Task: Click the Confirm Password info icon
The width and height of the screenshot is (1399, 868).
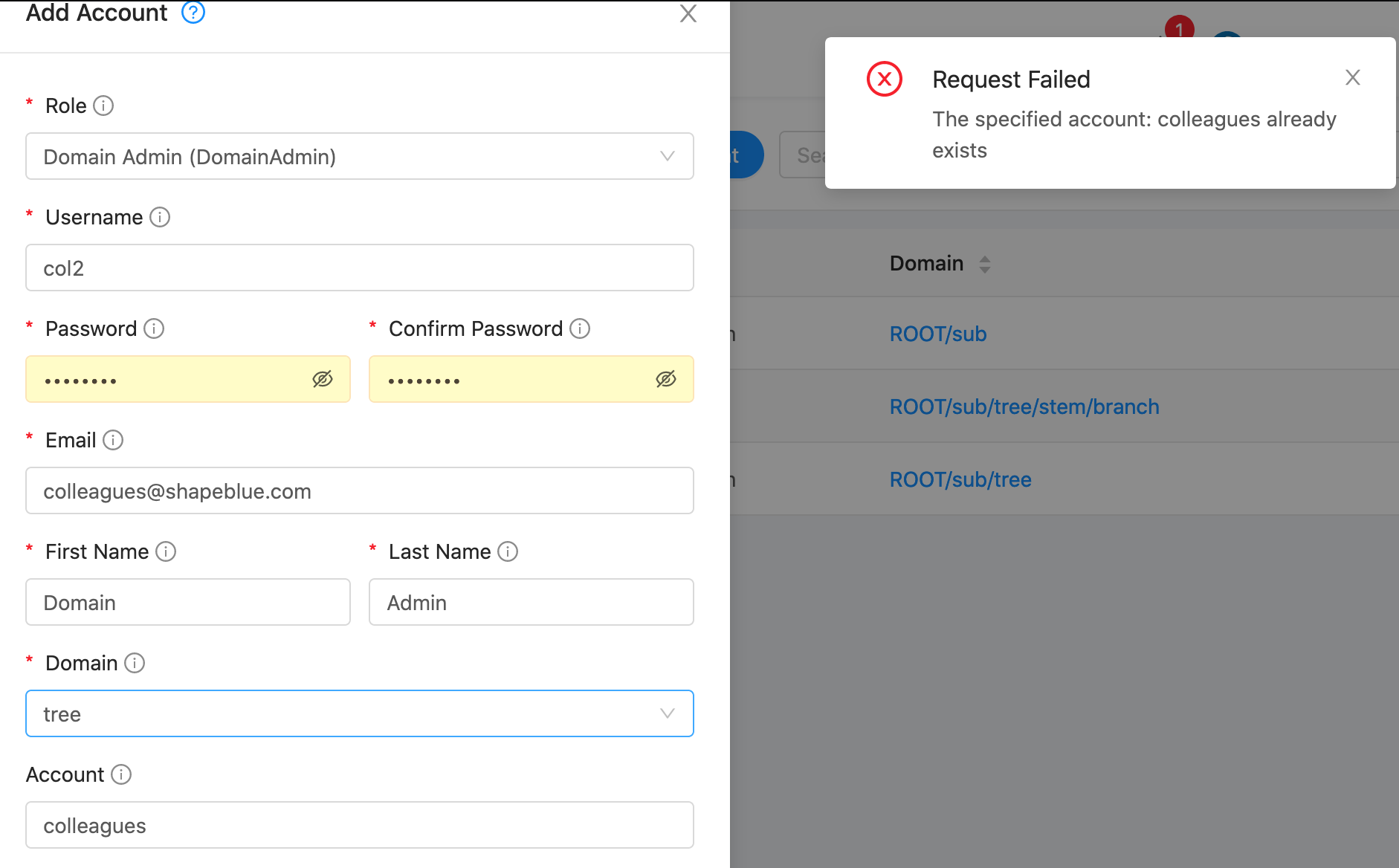Action: click(x=581, y=328)
